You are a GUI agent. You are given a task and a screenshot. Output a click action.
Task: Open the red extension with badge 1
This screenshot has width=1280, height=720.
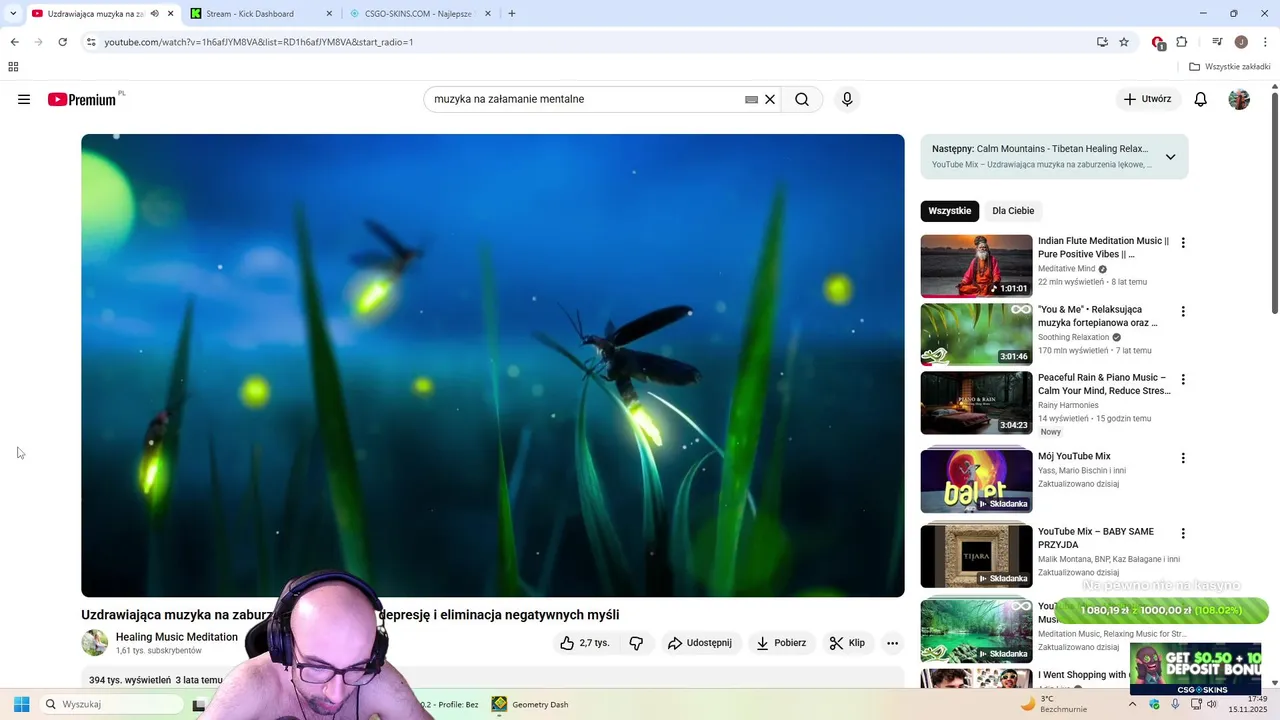(x=1158, y=42)
